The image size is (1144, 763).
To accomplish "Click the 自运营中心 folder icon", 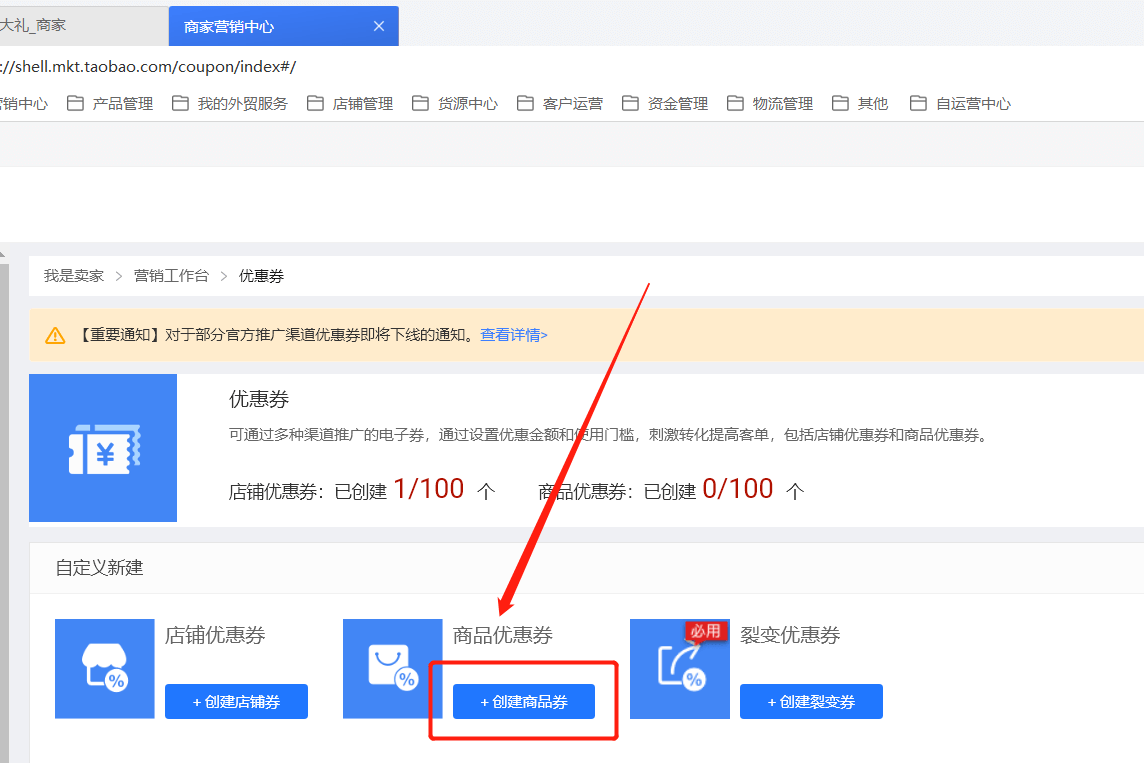I will point(919,104).
